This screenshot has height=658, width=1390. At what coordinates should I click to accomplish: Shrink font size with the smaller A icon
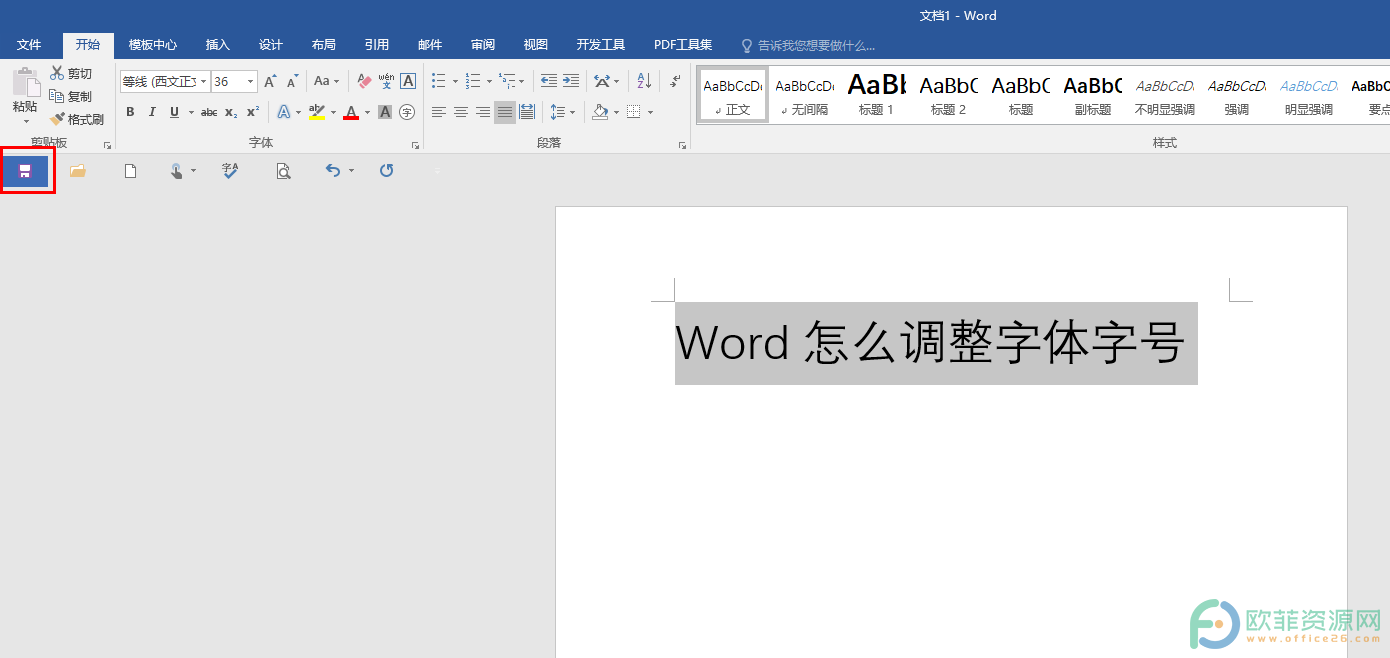(x=292, y=81)
